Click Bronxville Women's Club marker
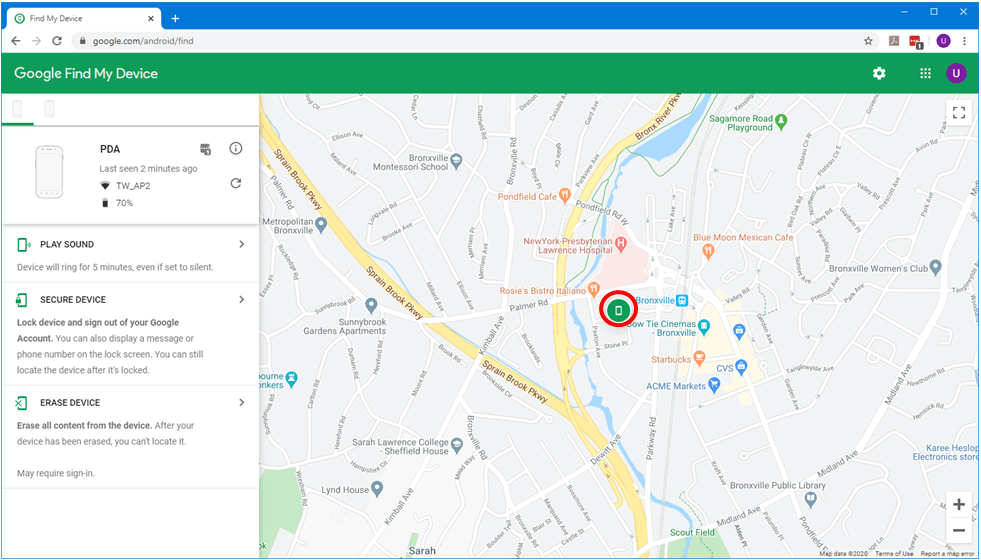The height and width of the screenshot is (560, 981). click(x=935, y=268)
